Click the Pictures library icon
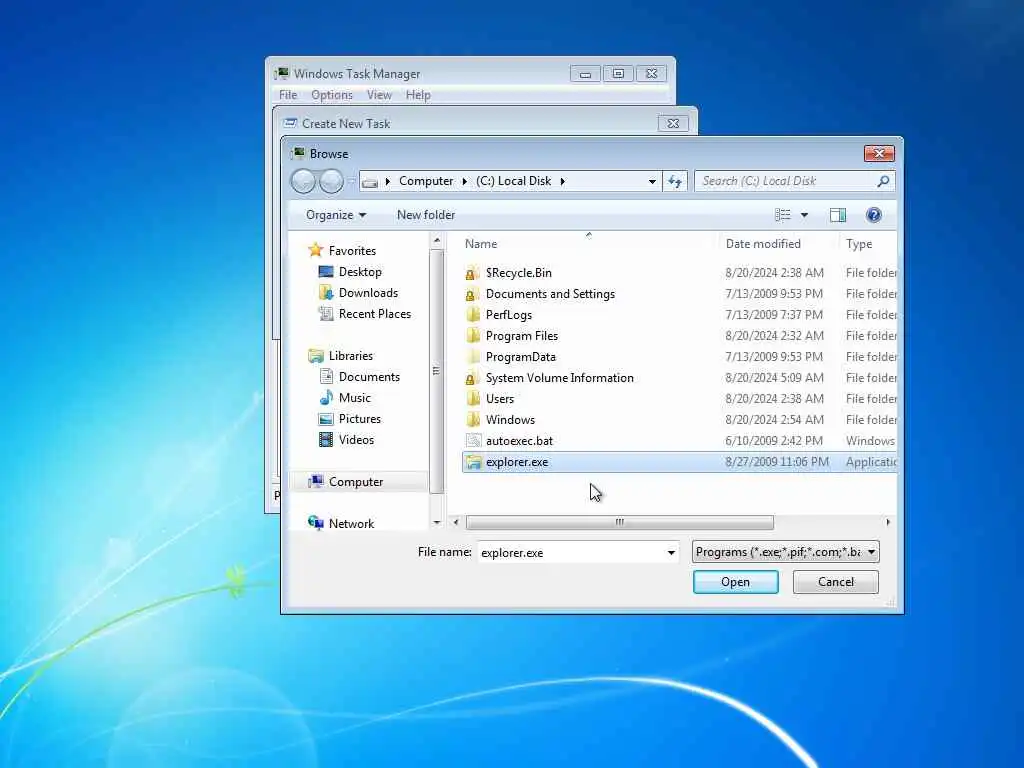Image resolution: width=1024 pixels, height=768 pixels. [x=326, y=419]
